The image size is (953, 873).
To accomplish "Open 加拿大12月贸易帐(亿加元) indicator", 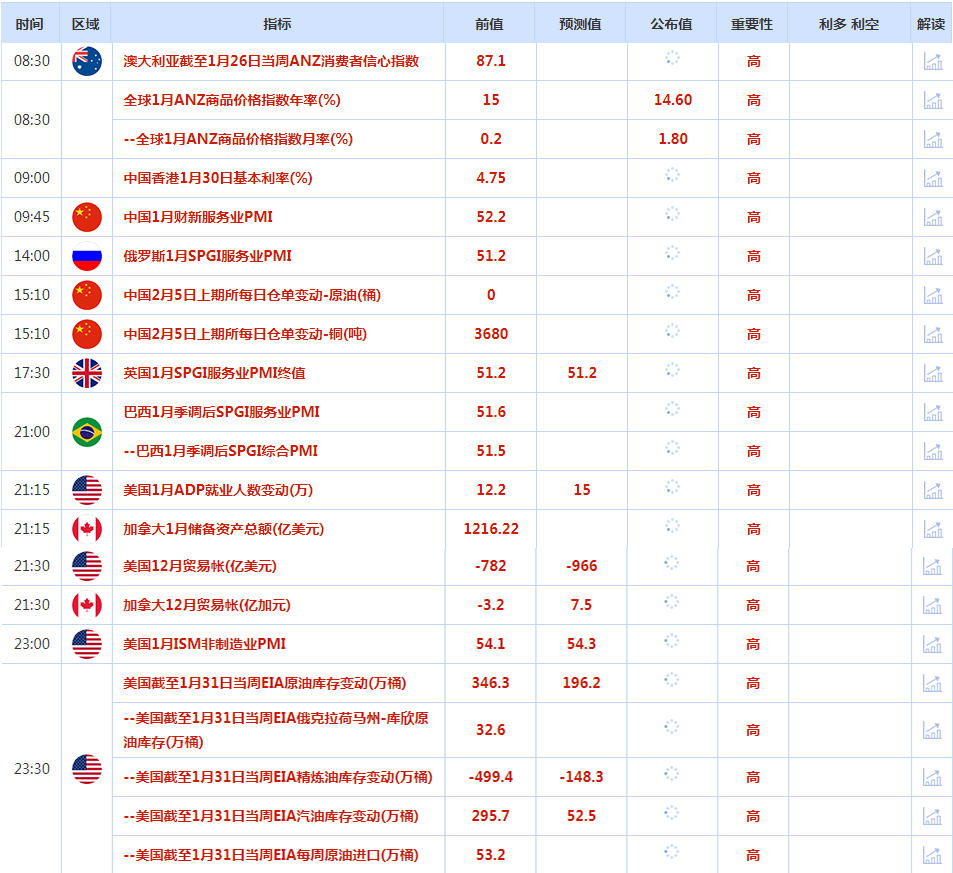I will coord(207,604).
